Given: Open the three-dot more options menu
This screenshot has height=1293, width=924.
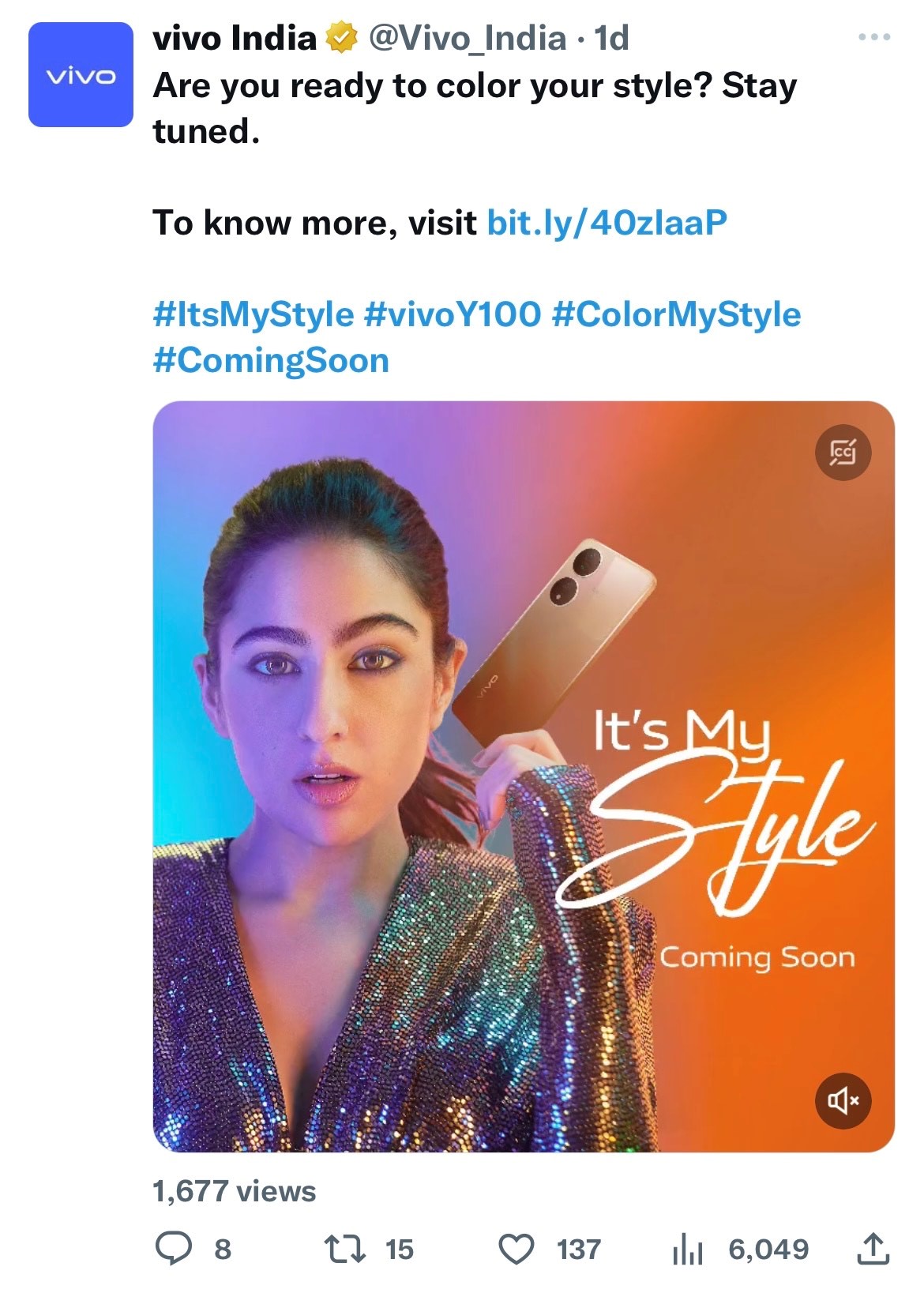Looking at the screenshot, I should click(873, 37).
